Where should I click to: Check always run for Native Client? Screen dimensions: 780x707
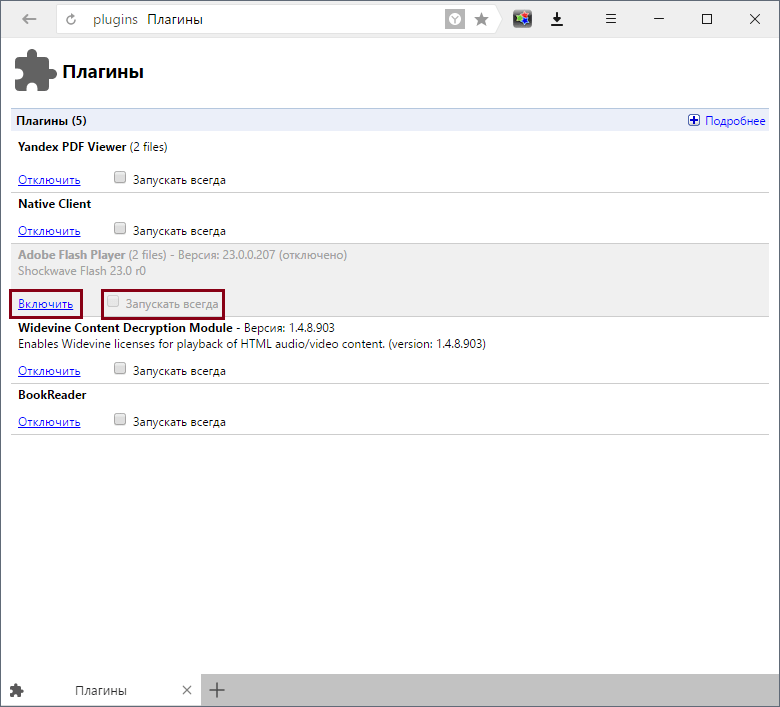click(120, 229)
